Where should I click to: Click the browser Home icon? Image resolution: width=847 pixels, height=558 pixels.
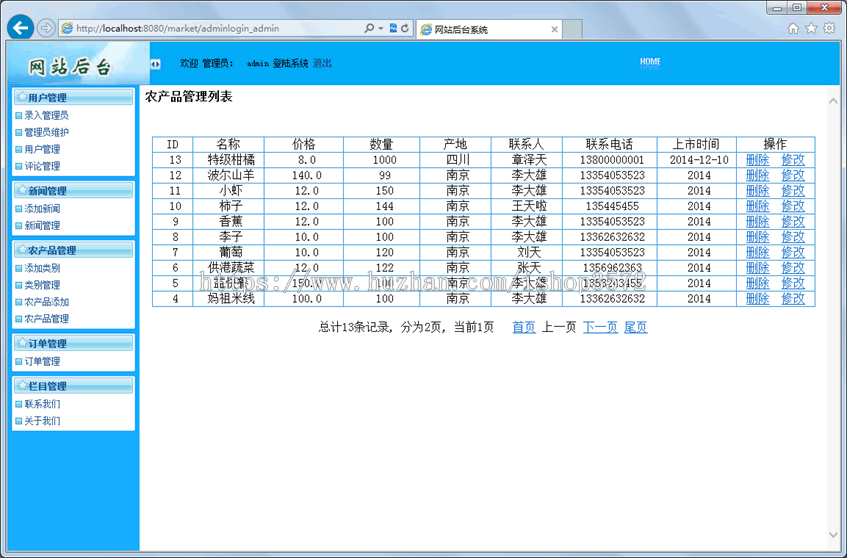pos(793,29)
